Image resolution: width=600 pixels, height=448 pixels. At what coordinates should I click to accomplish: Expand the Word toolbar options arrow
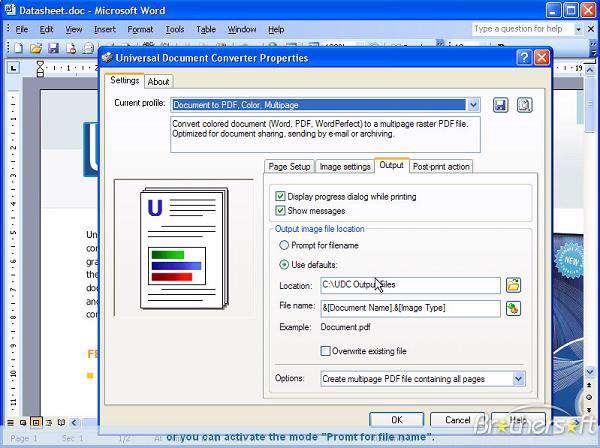coord(594,48)
